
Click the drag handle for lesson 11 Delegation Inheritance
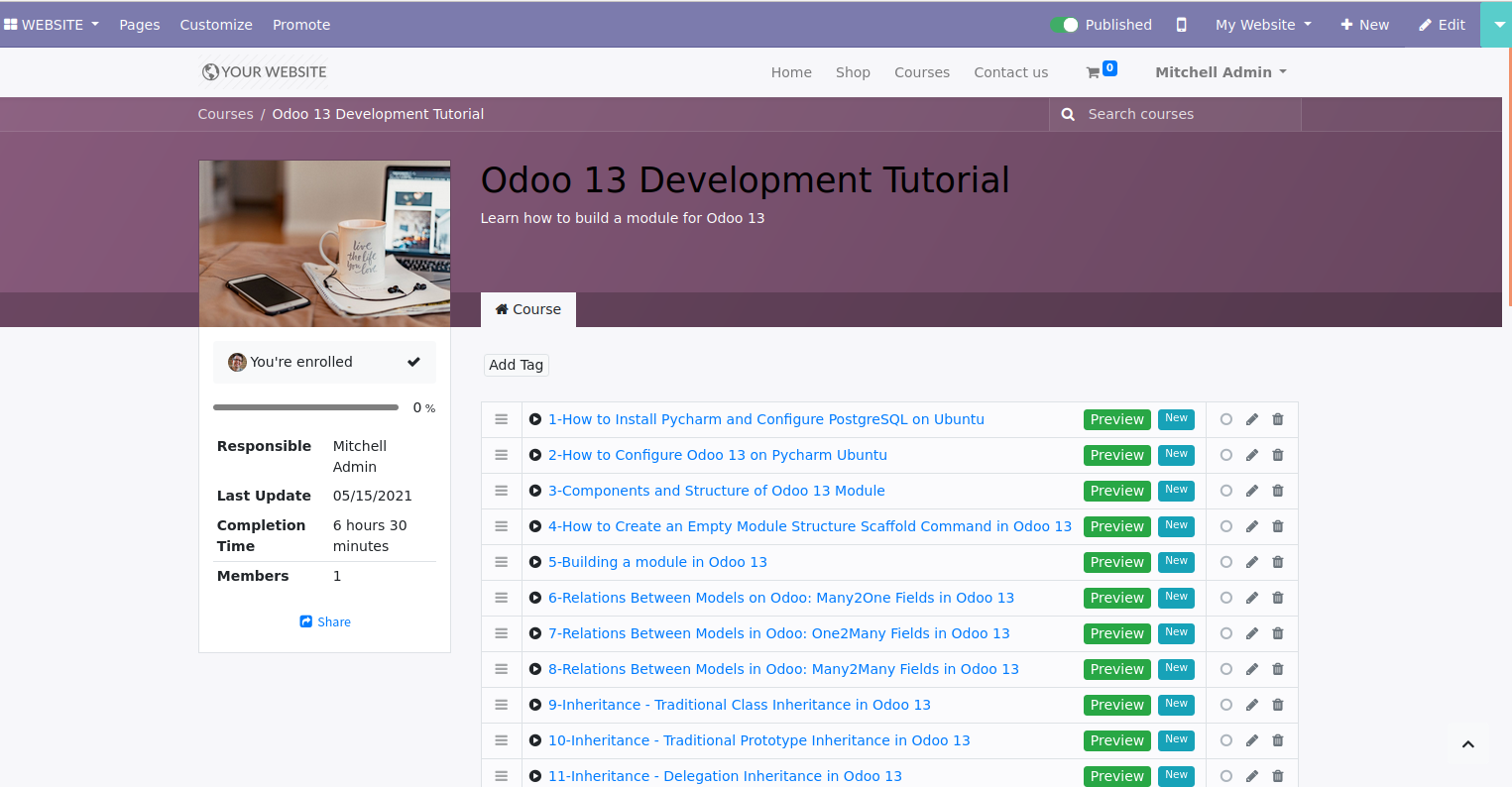tap(502, 776)
